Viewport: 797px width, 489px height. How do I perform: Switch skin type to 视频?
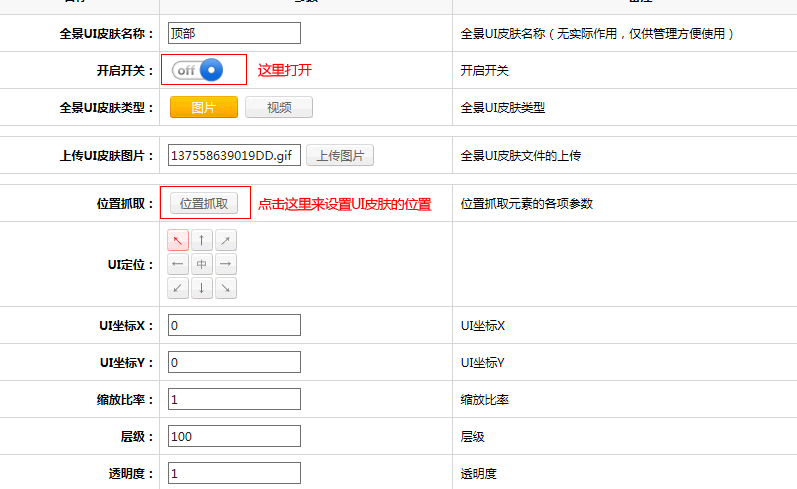[x=279, y=108]
